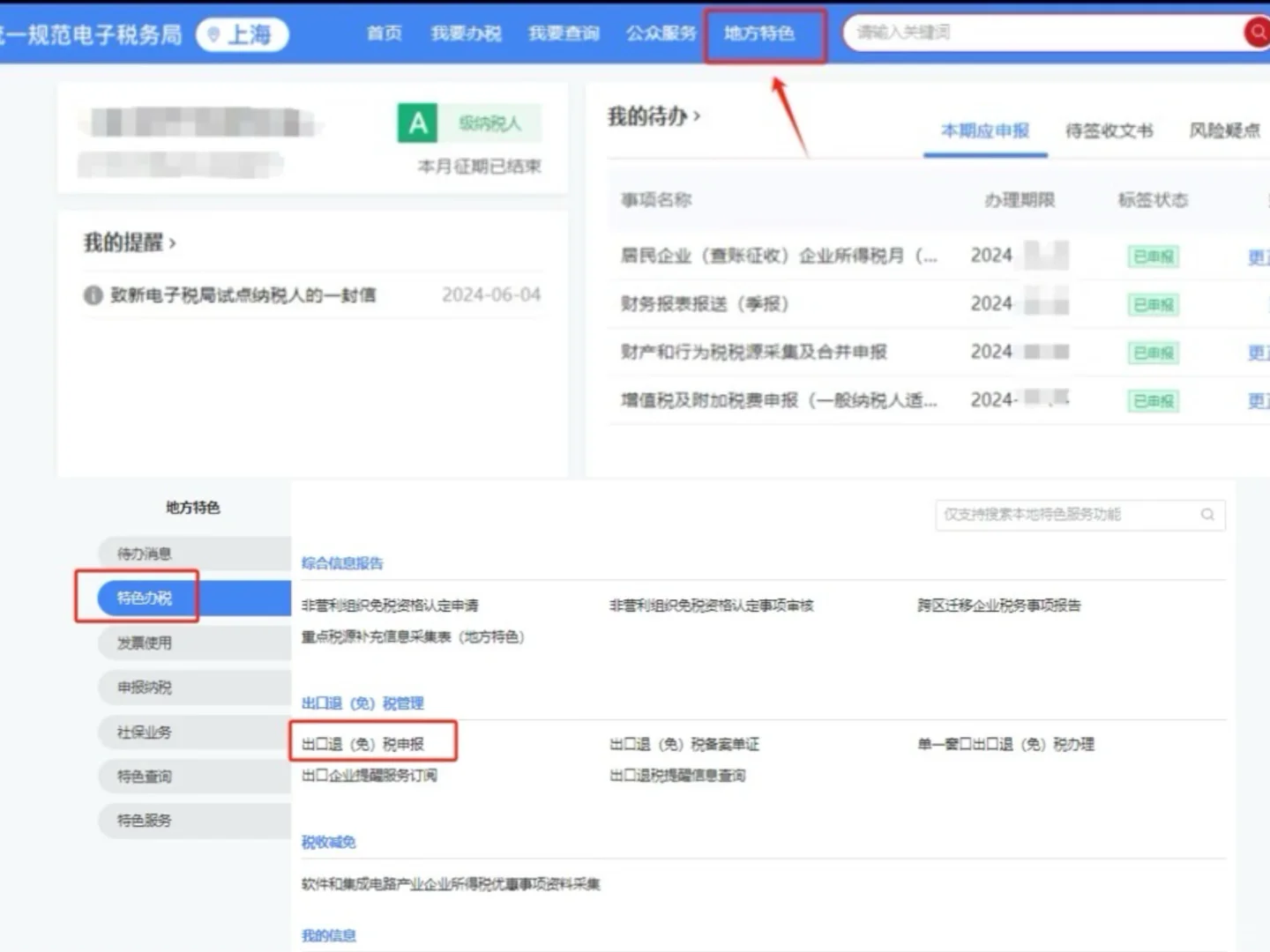The width and height of the screenshot is (1270, 952).
Task: Click the magnifier in the 地方特色 search box
Action: (1206, 514)
